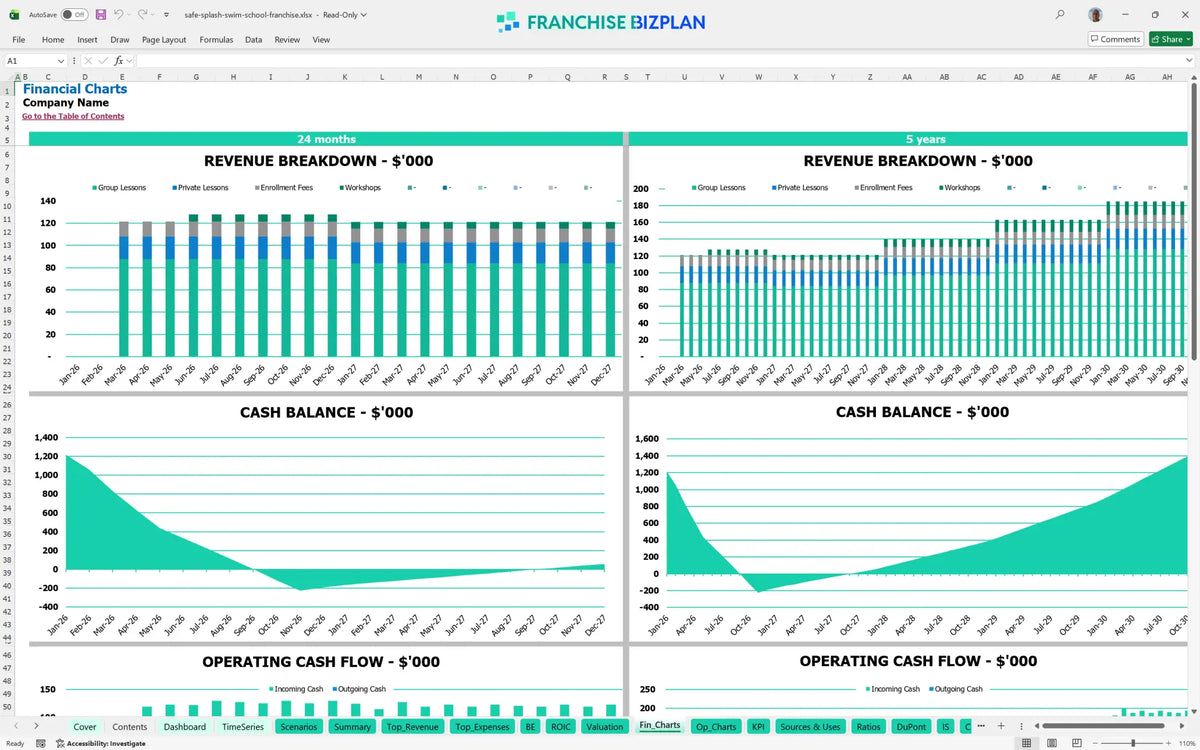
Task: Open the Comments pane button
Action: tap(1115, 39)
